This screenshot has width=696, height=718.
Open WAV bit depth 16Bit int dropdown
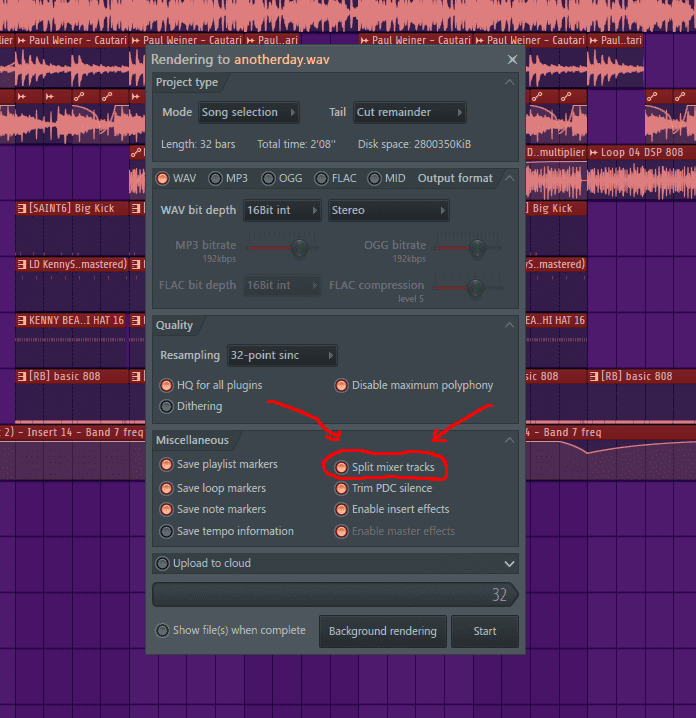tap(282, 210)
